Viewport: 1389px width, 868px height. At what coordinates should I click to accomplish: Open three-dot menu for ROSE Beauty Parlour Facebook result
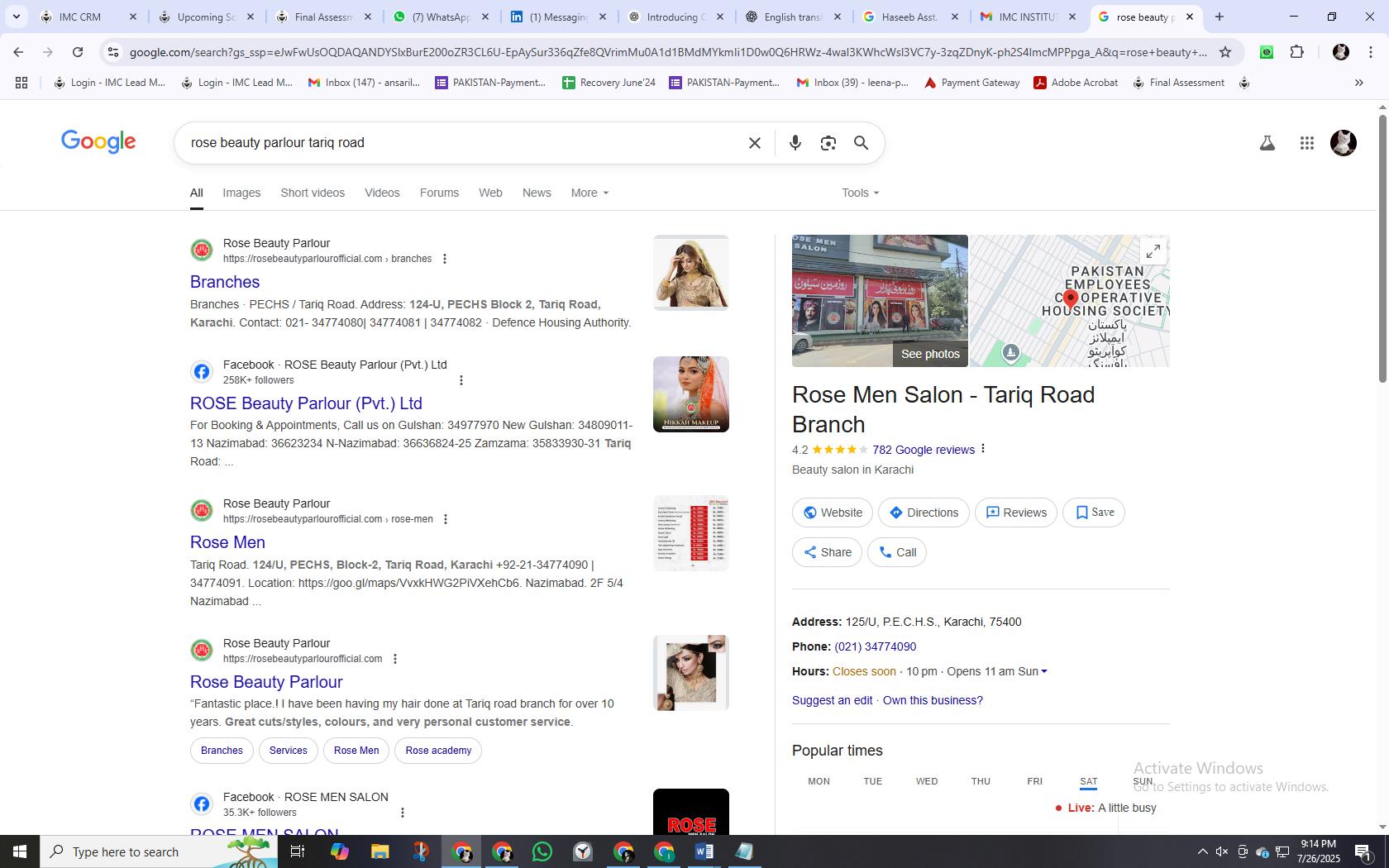click(x=461, y=380)
